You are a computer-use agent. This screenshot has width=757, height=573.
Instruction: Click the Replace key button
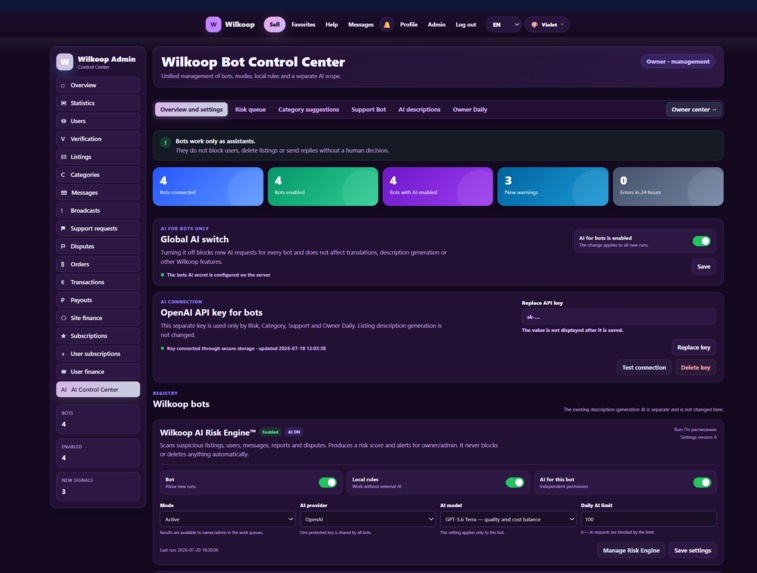tap(693, 348)
